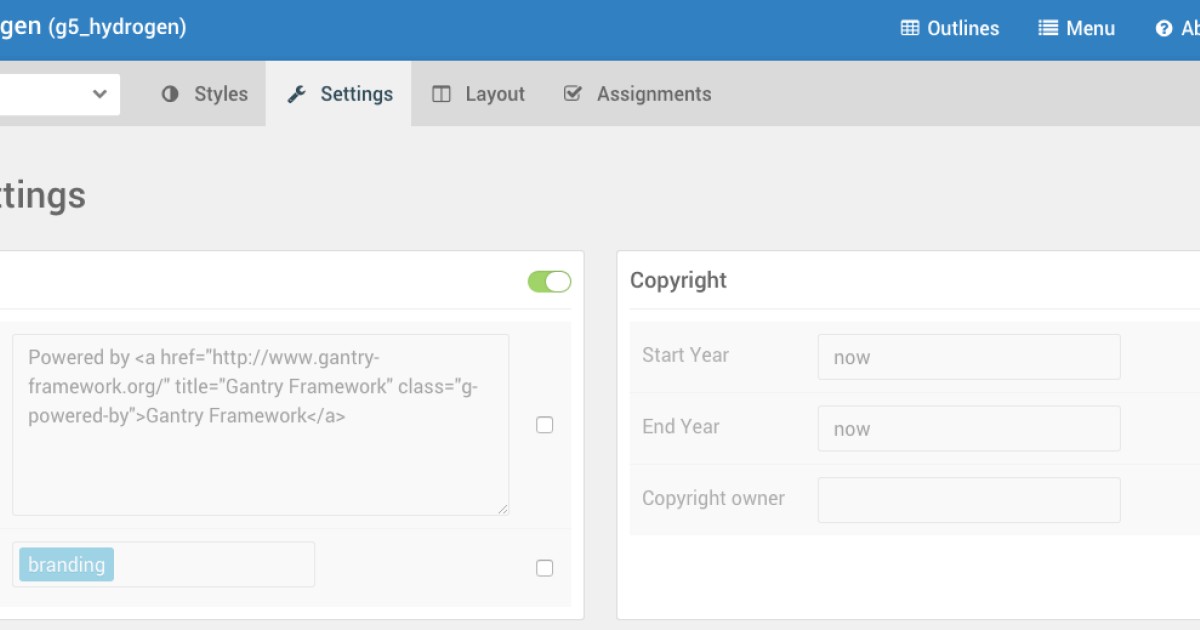The width and height of the screenshot is (1200, 630).
Task: Click the About question mark icon
Action: coord(1164,28)
